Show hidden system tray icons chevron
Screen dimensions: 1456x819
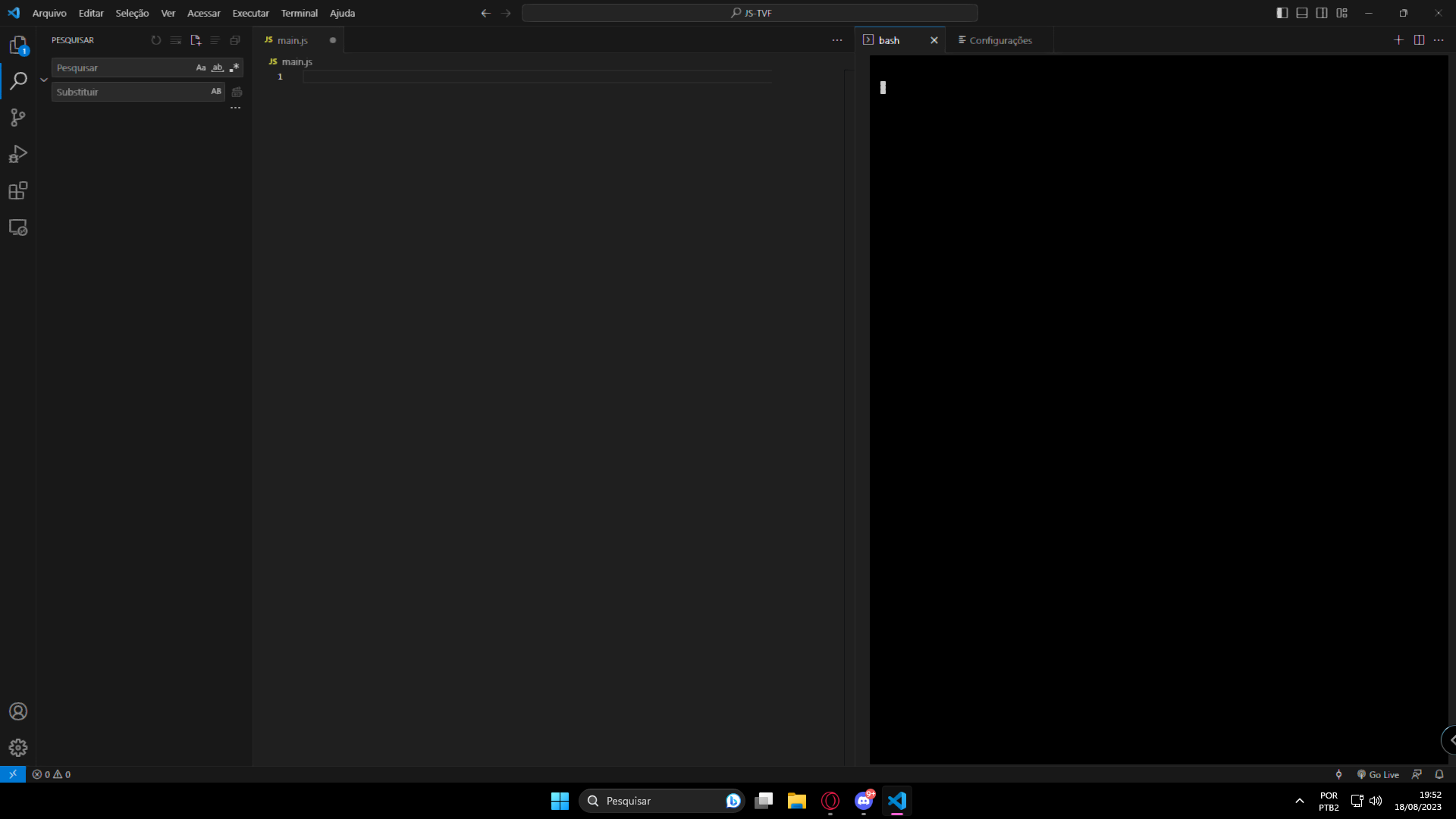click(x=1300, y=801)
